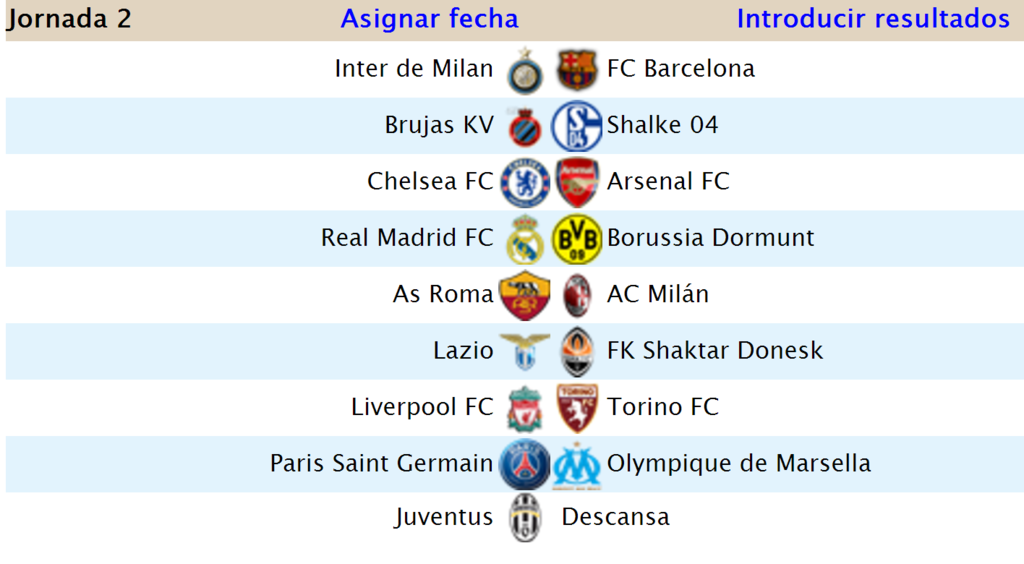Screen dimensions: 1024x564
Task: Click the Chelsea FC badge
Action: 525,183
